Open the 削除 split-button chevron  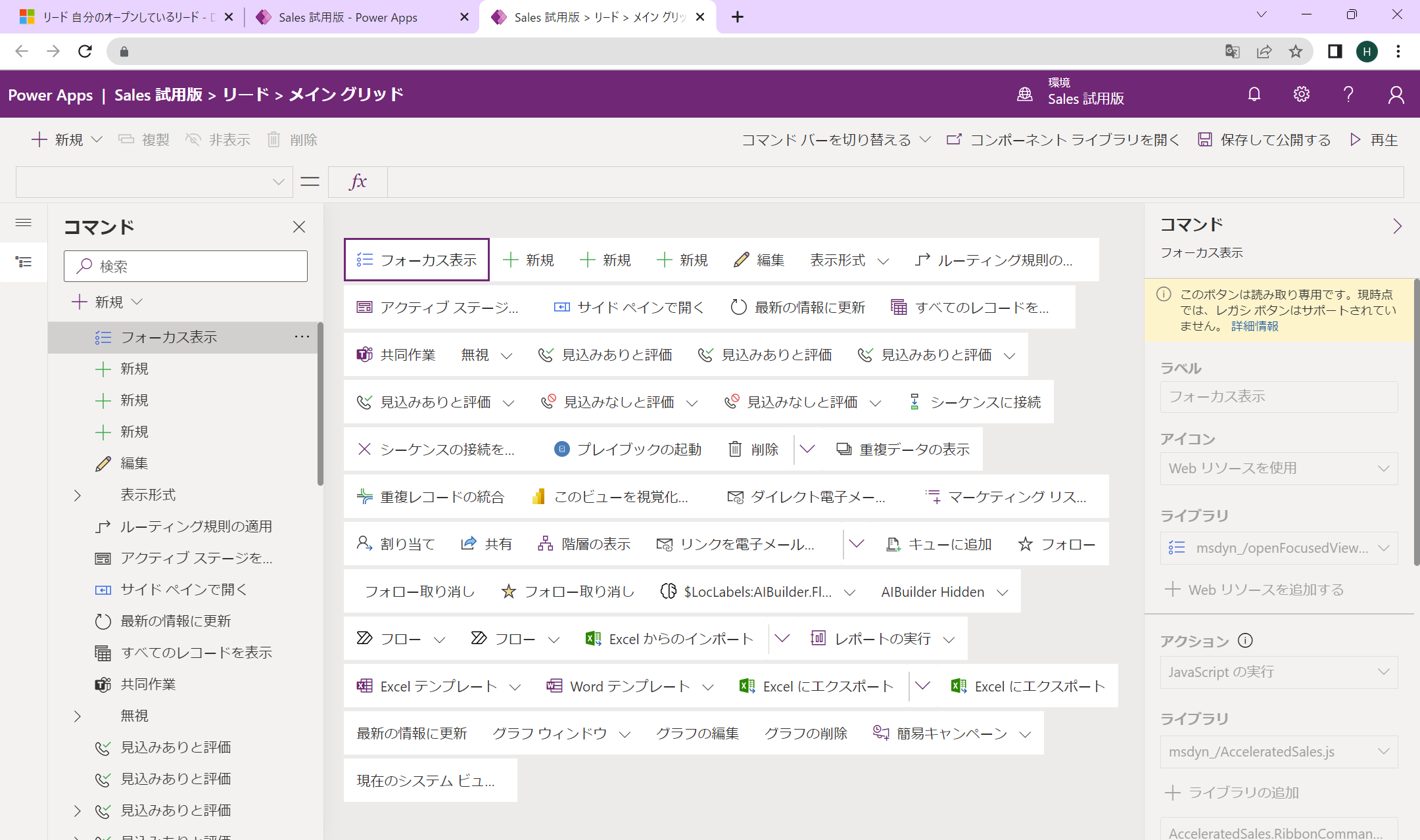(x=807, y=450)
